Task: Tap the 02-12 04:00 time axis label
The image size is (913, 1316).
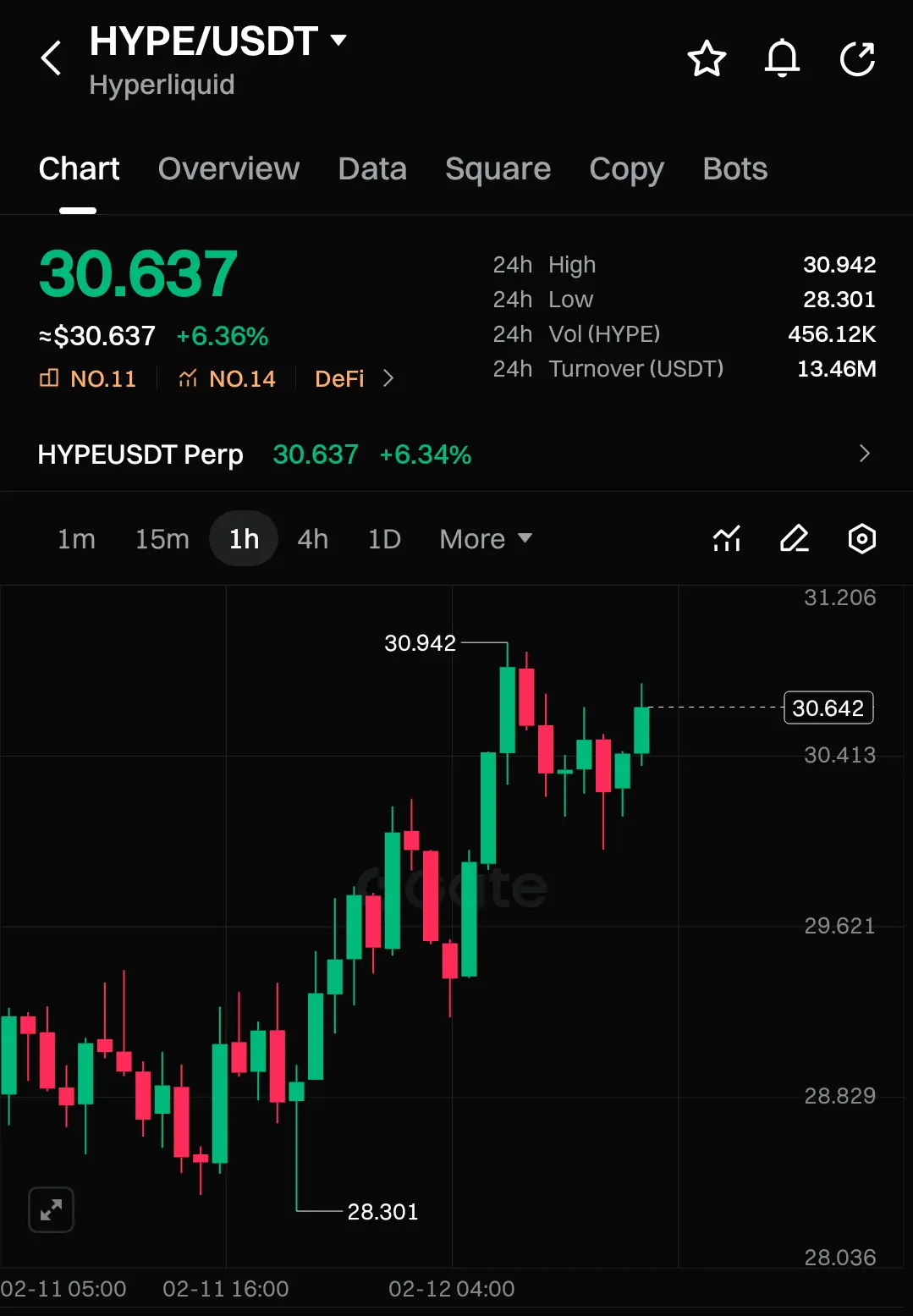Action: coord(452,1289)
